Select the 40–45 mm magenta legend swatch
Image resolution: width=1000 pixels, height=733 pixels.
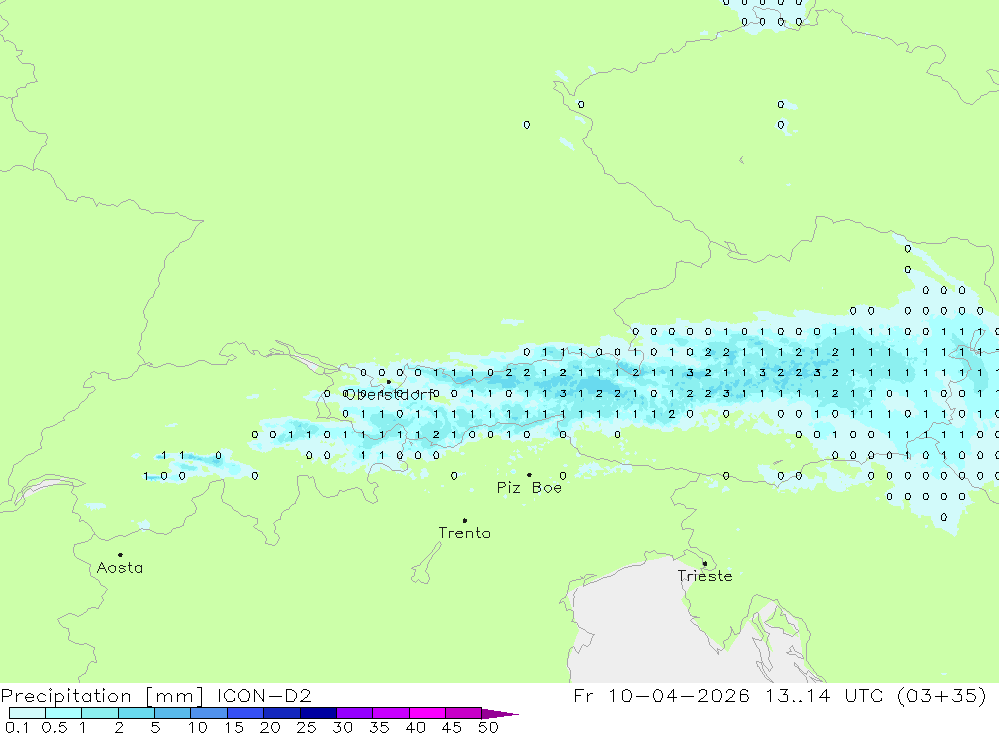pyautogui.click(x=427, y=713)
